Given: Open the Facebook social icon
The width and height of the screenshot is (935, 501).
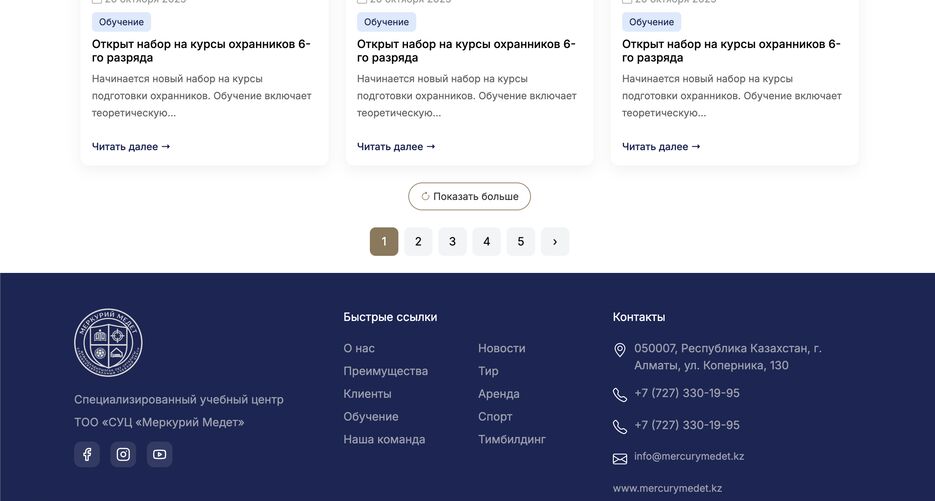Looking at the screenshot, I should pos(87,455).
